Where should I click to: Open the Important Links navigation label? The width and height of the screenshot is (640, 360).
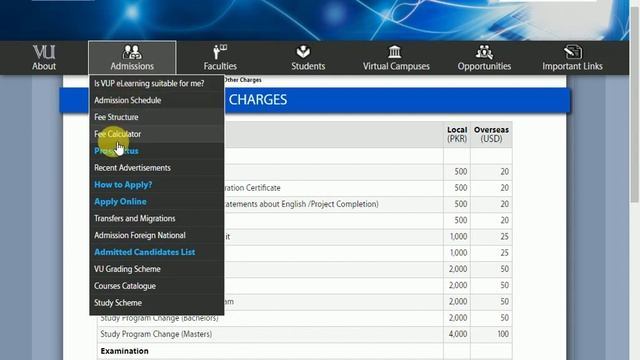572,66
